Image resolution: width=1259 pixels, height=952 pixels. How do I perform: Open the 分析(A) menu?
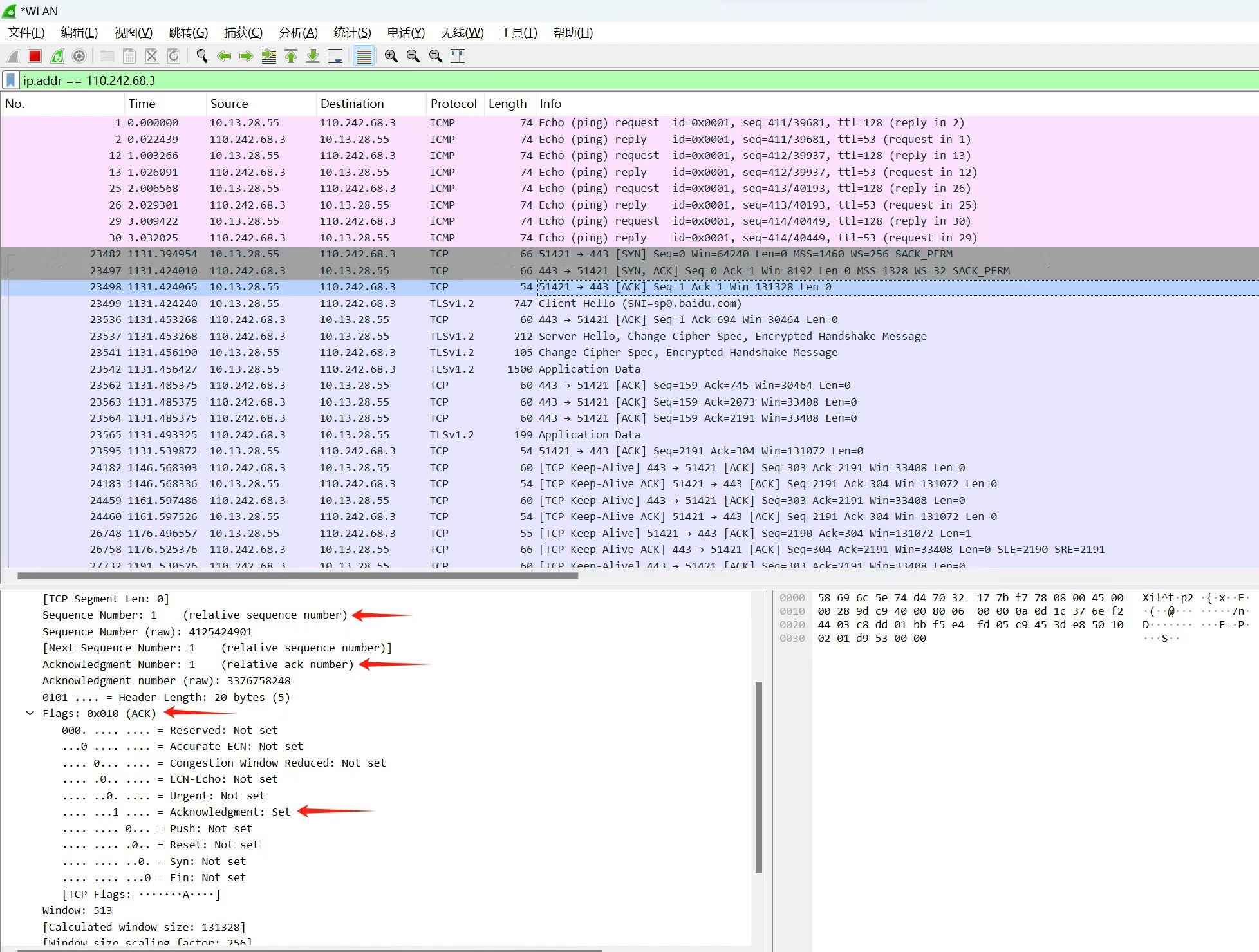298,33
